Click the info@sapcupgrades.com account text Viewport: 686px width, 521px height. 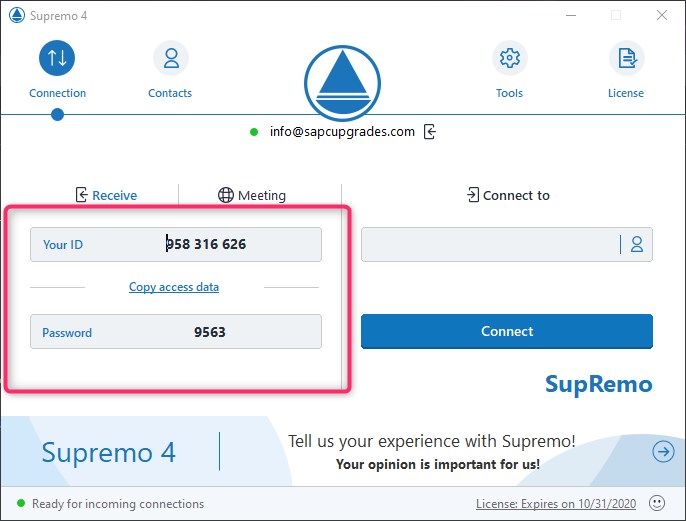[342, 131]
